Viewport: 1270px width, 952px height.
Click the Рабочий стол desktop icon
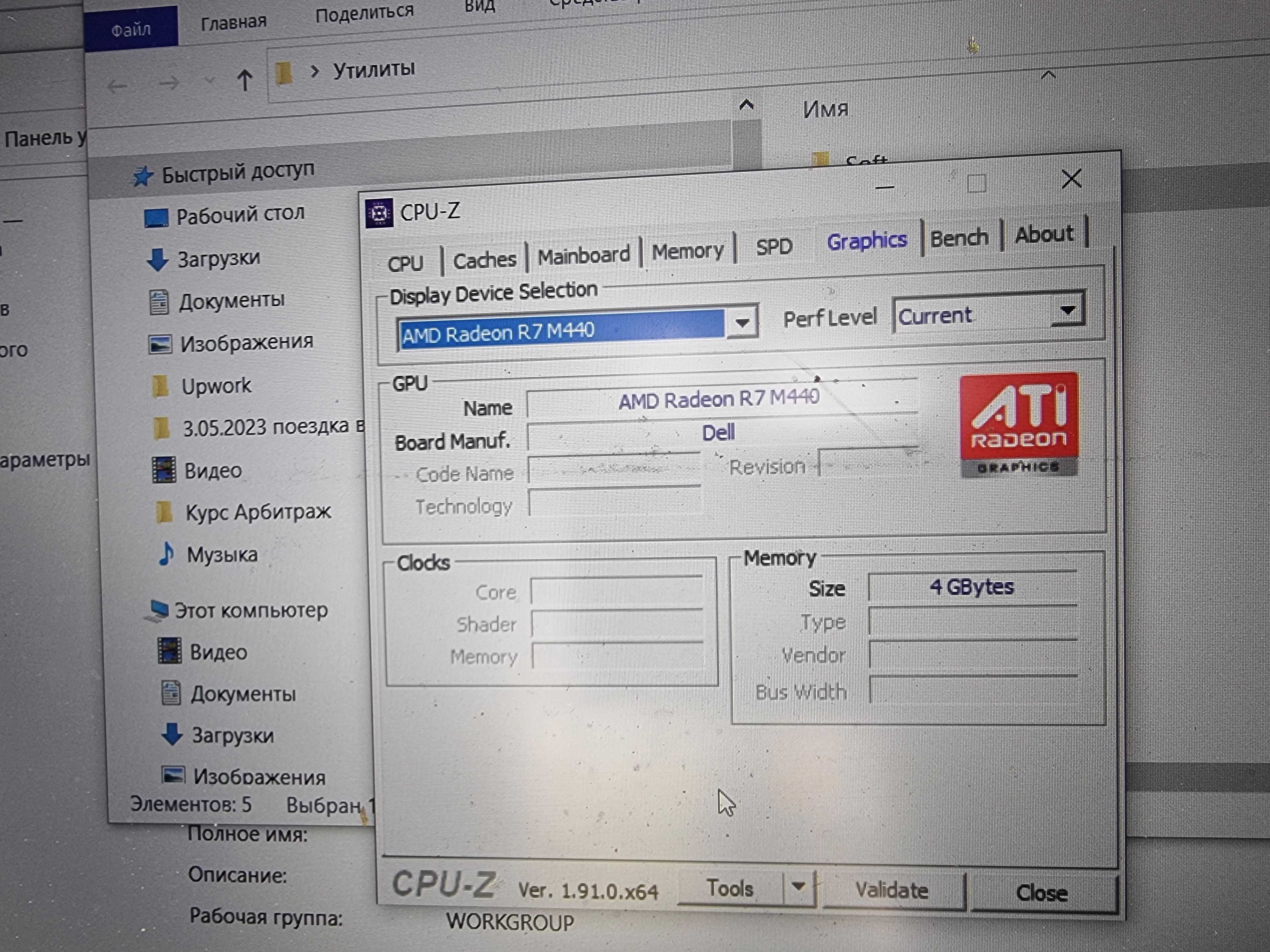point(156,217)
